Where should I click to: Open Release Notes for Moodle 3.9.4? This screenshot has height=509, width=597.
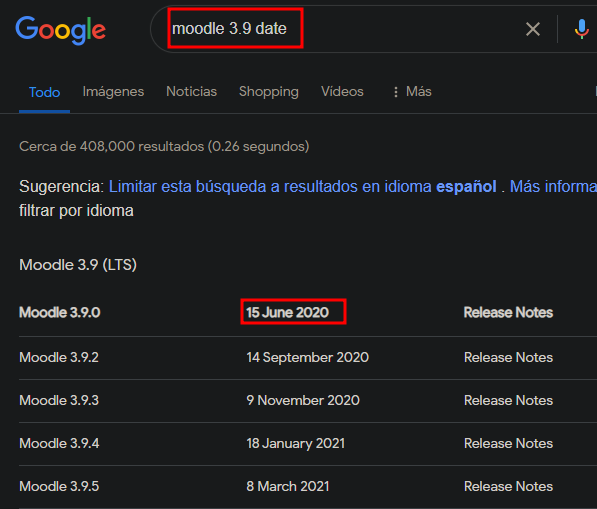click(x=508, y=444)
